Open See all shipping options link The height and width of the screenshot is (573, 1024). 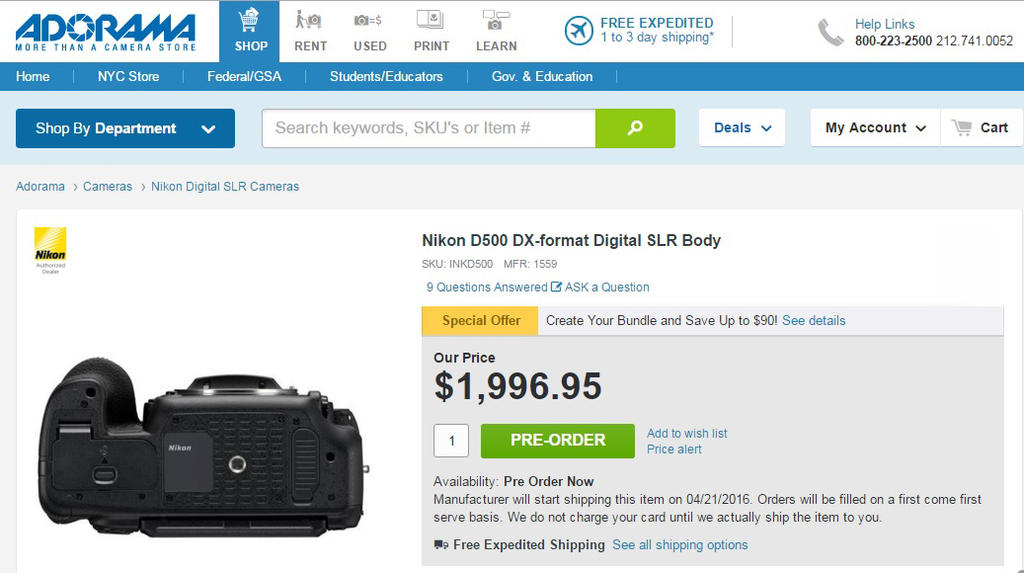(680, 545)
